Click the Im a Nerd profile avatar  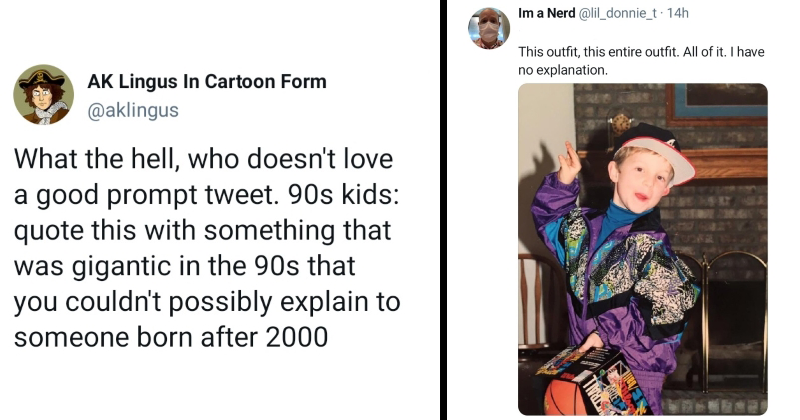coord(489,27)
